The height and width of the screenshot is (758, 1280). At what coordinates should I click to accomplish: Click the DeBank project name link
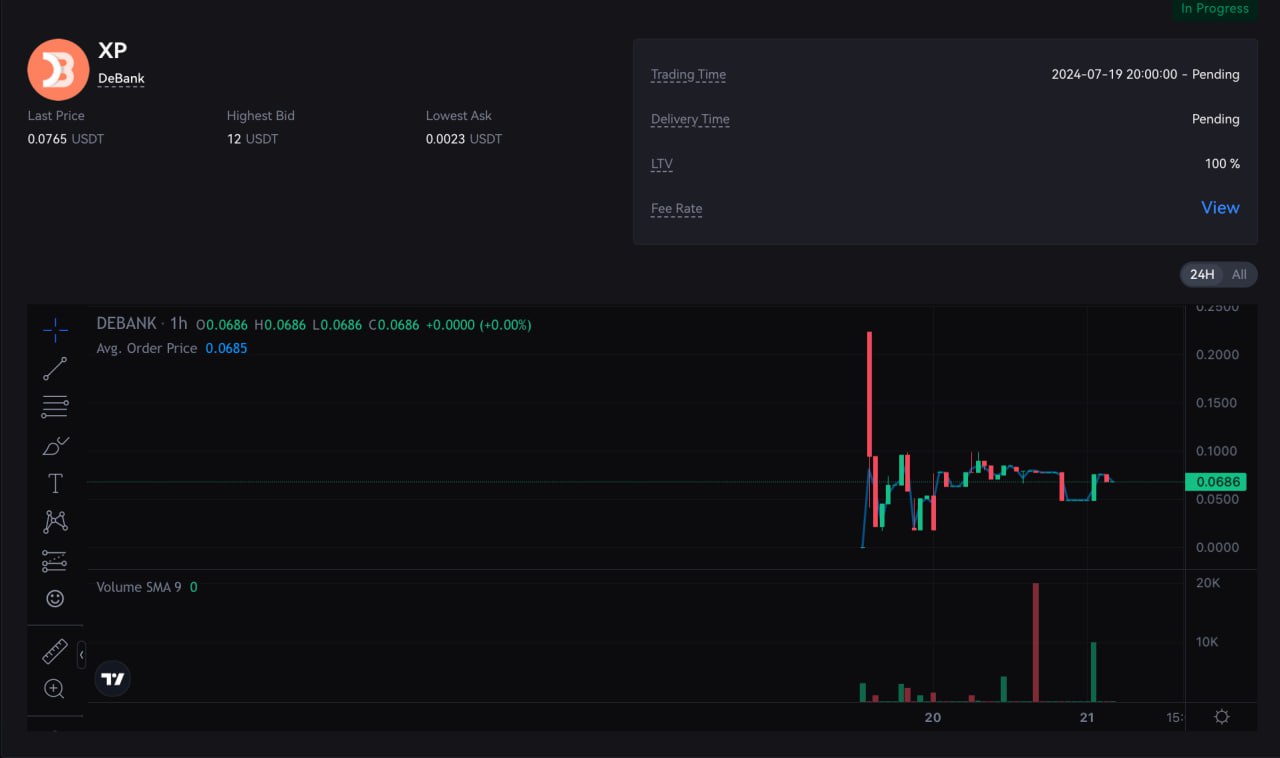pos(121,78)
